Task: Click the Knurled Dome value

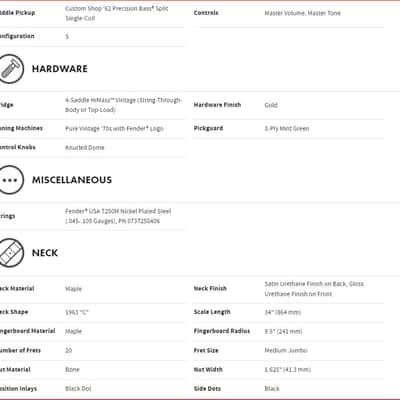Action: pyautogui.click(x=85, y=148)
